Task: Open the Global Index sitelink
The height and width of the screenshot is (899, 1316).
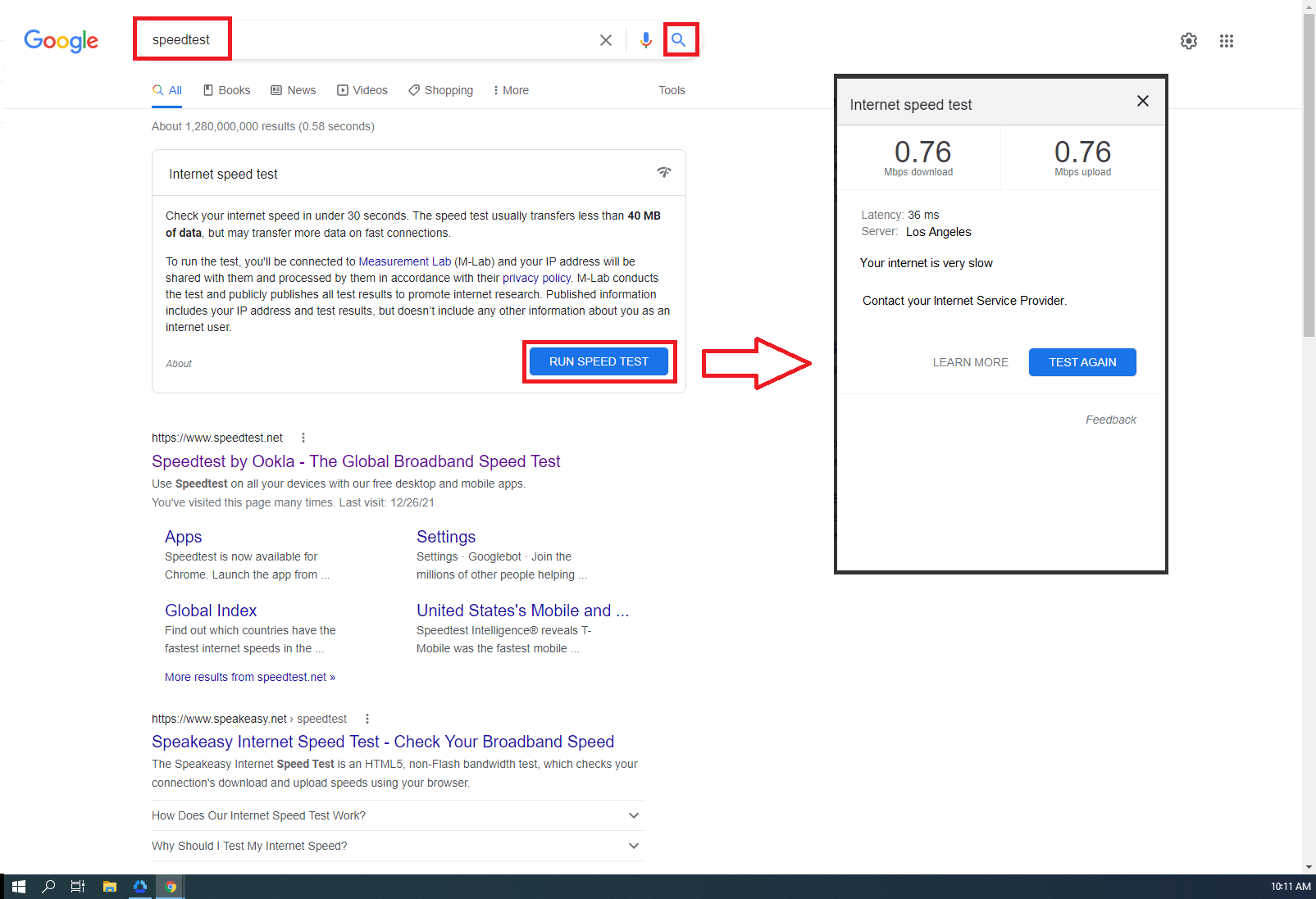Action: tap(211, 611)
